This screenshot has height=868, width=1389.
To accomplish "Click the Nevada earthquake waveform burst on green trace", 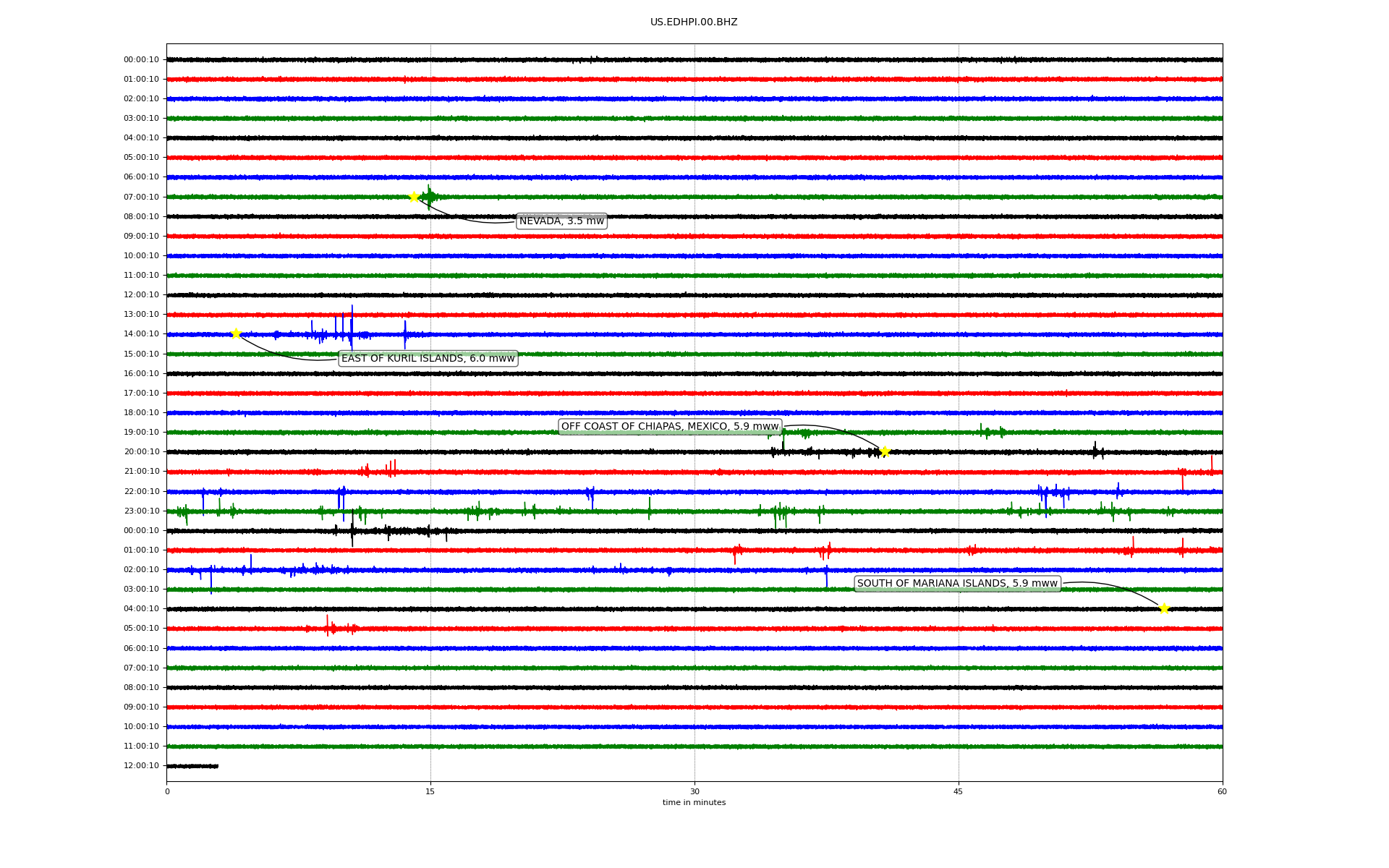I will coord(430,197).
